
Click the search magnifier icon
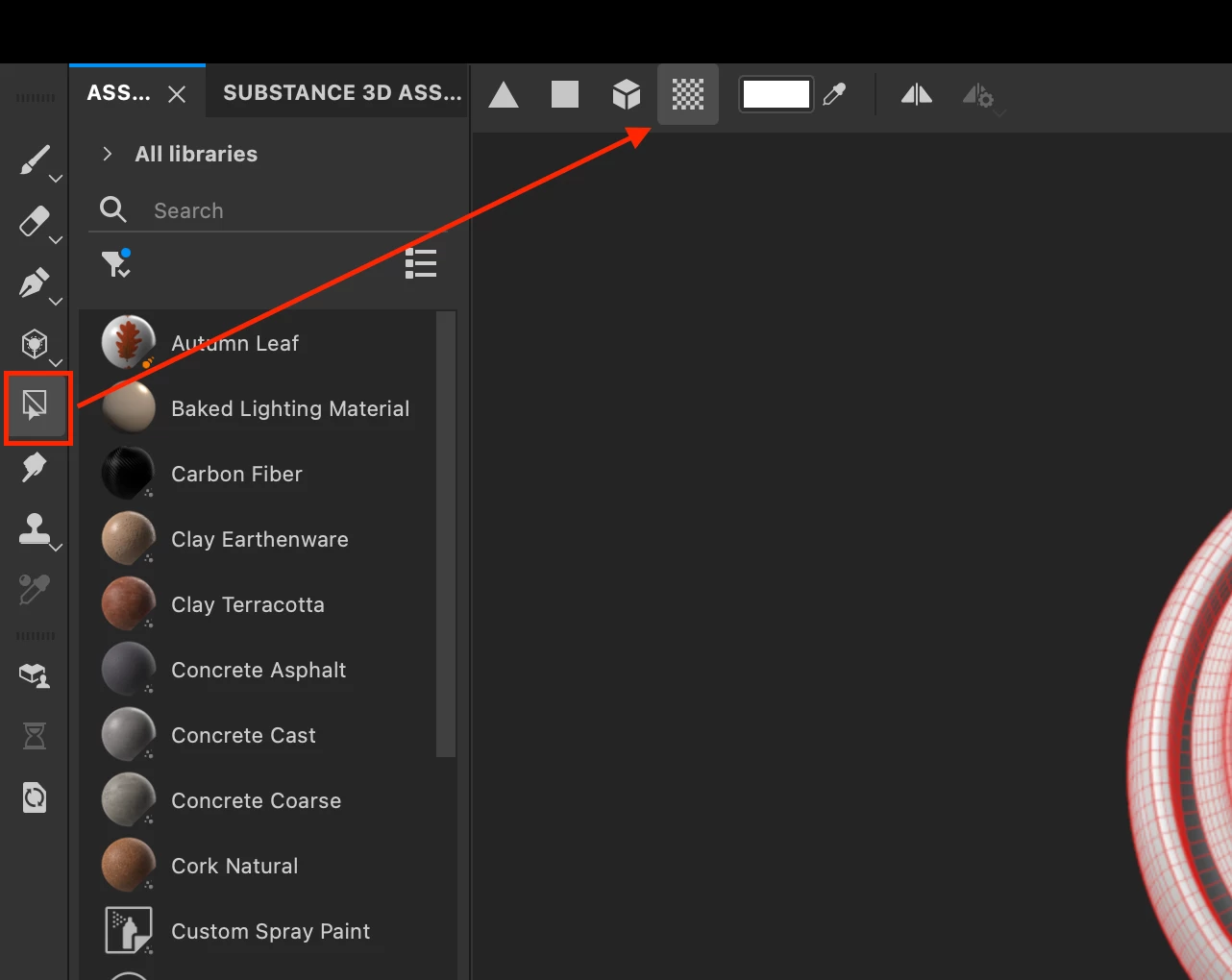[113, 209]
